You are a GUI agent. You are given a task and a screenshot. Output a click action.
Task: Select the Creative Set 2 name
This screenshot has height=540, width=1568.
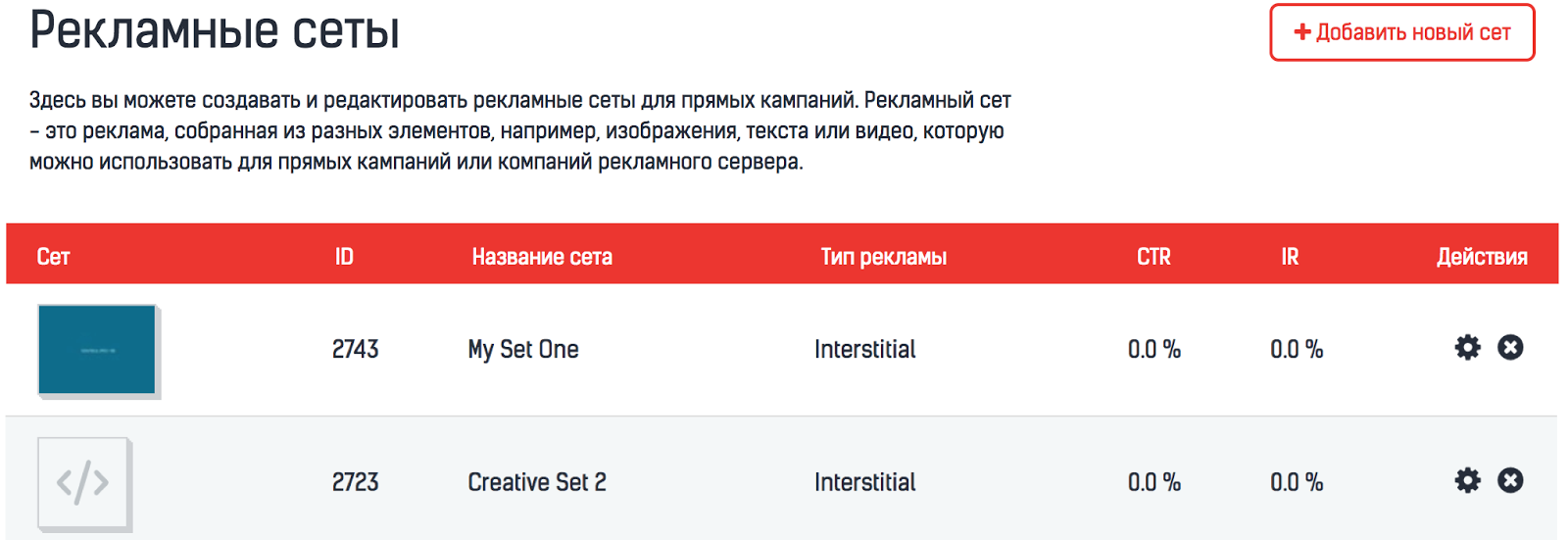537,482
